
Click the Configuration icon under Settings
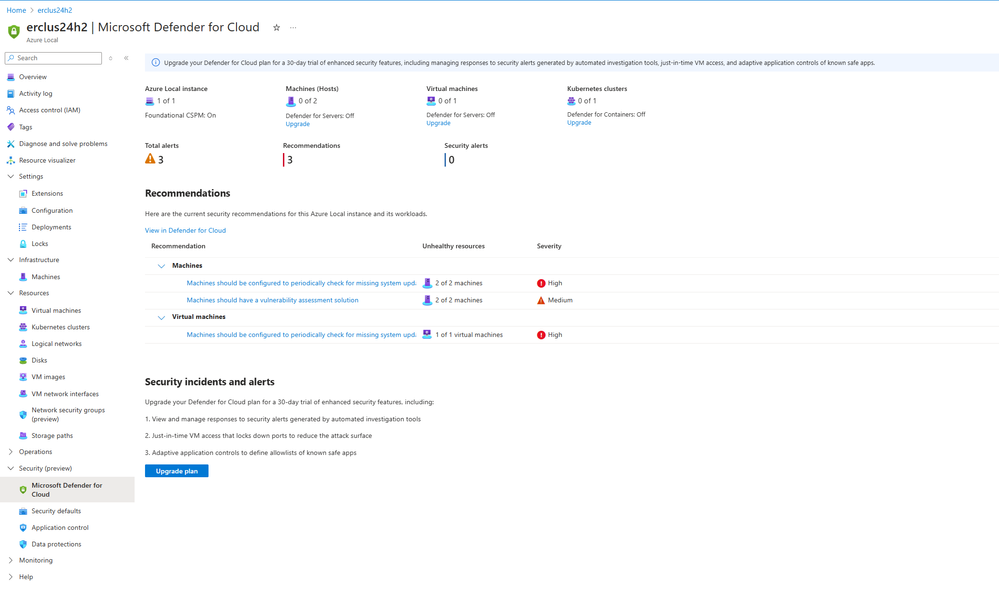[23, 210]
